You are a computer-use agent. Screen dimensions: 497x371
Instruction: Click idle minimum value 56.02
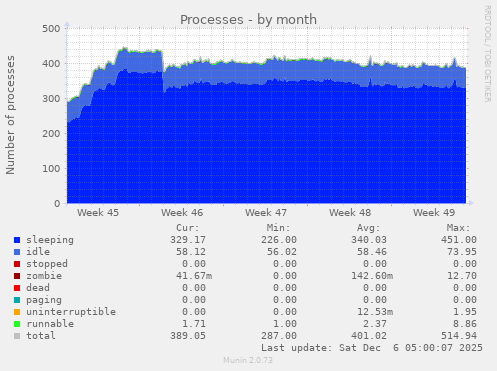[x=282, y=252]
